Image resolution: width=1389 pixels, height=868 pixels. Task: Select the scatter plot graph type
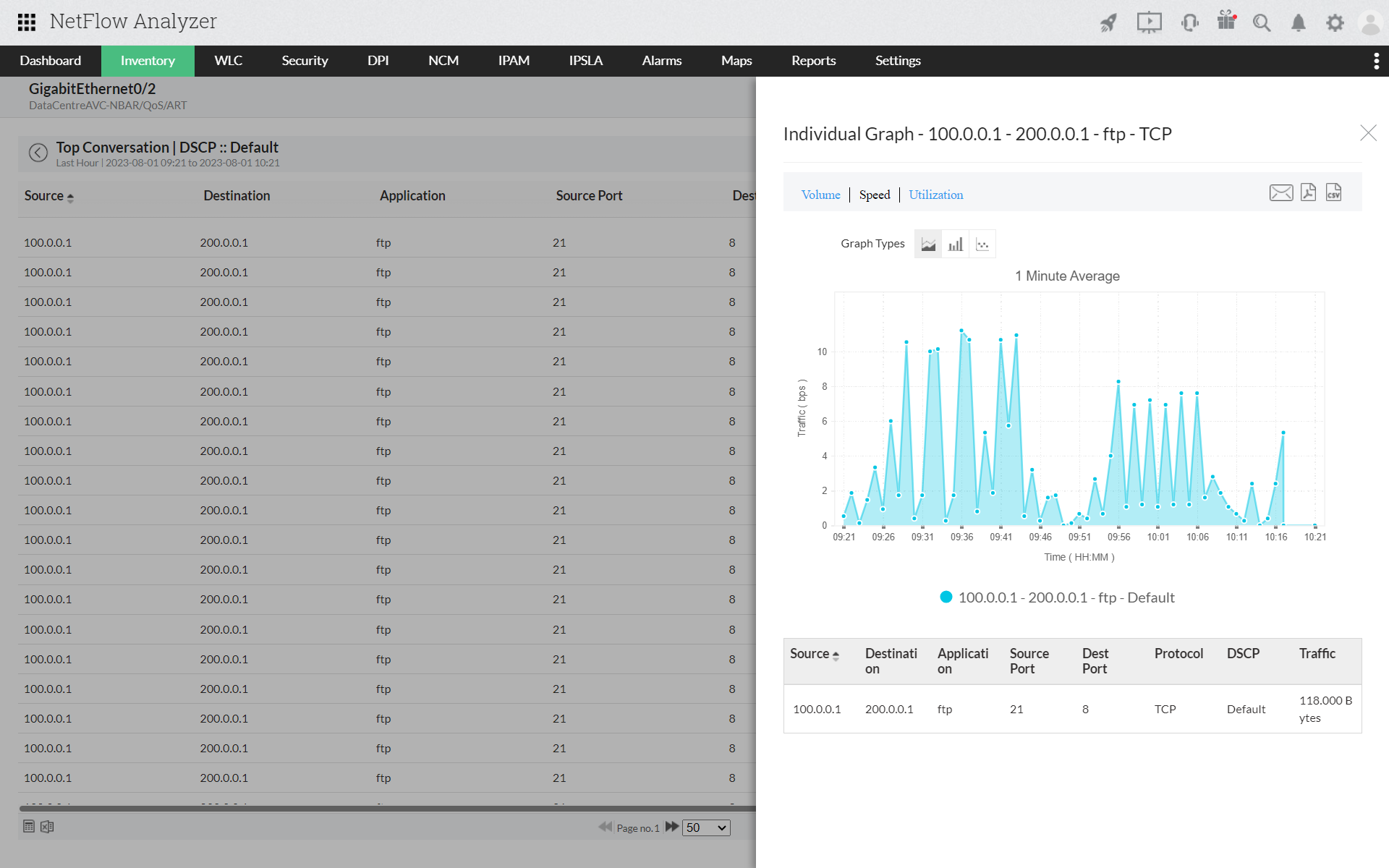click(x=982, y=244)
